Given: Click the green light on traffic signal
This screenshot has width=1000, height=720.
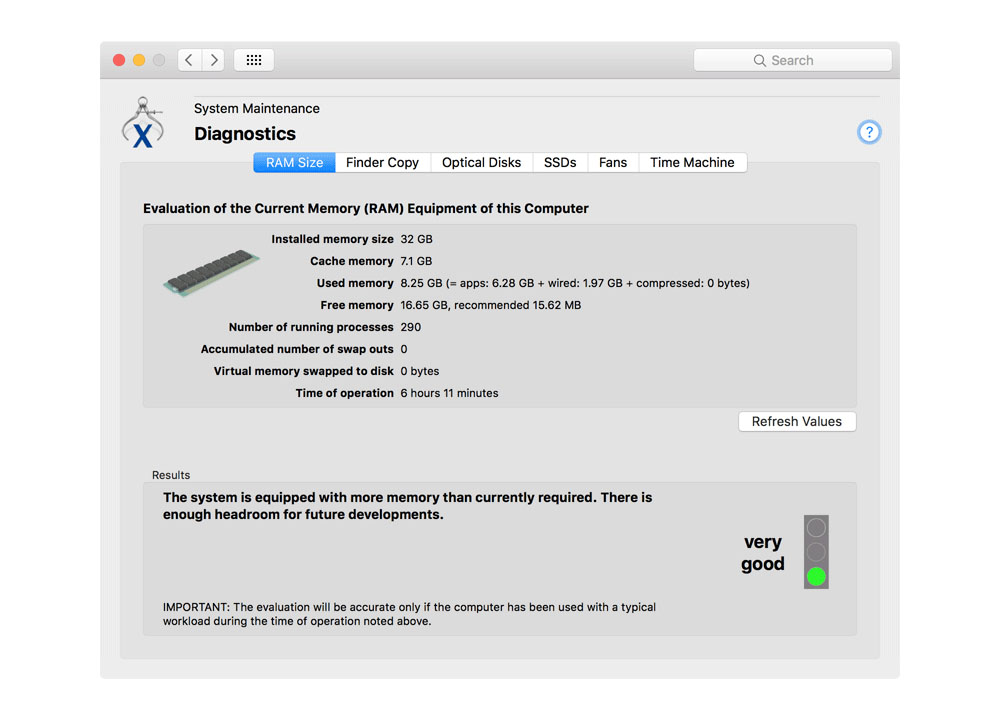Looking at the screenshot, I should click(817, 576).
